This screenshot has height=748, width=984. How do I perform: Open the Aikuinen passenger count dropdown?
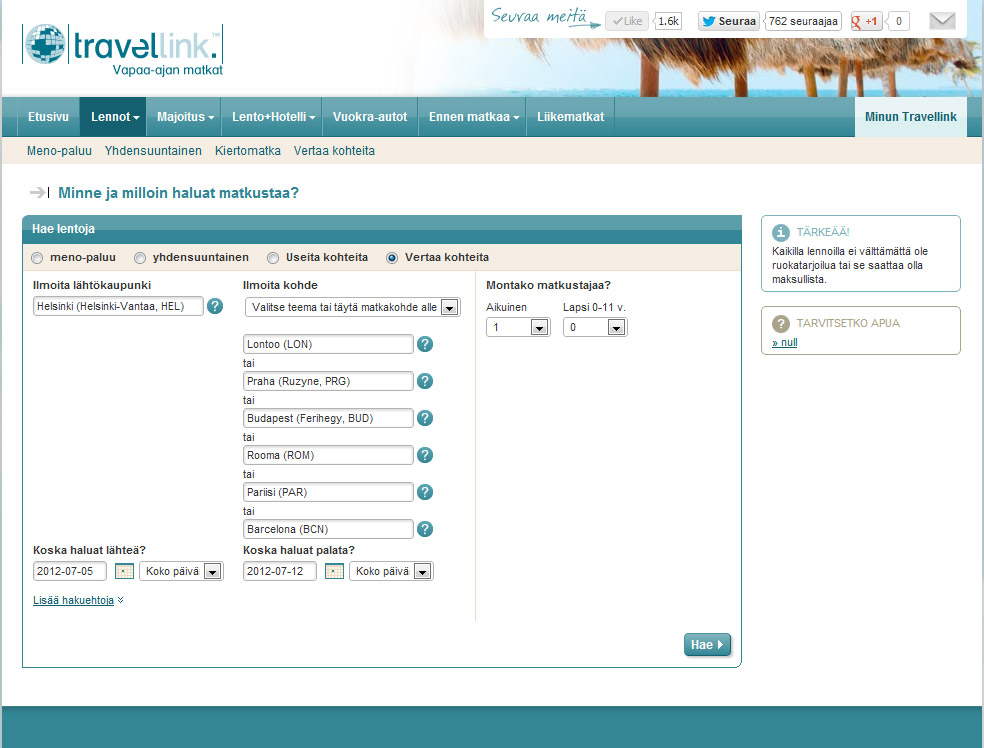click(518, 327)
